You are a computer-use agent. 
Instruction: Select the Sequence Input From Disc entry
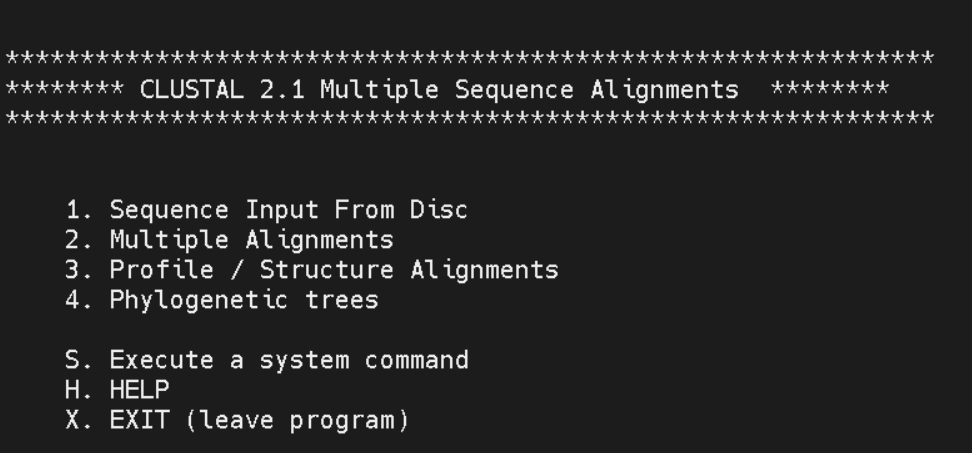(267, 209)
